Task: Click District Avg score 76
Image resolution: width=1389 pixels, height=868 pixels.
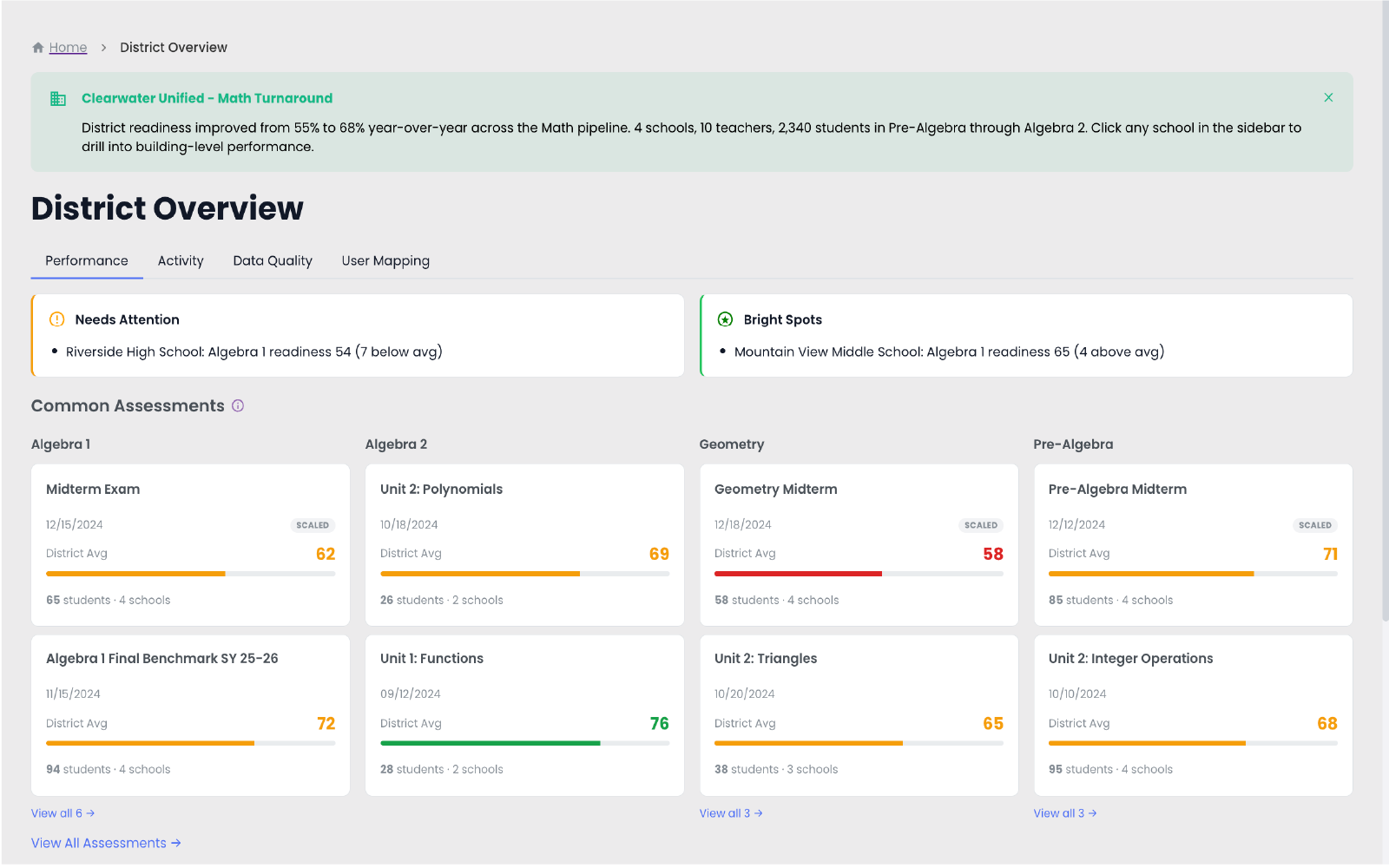Action: click(660, 724)
